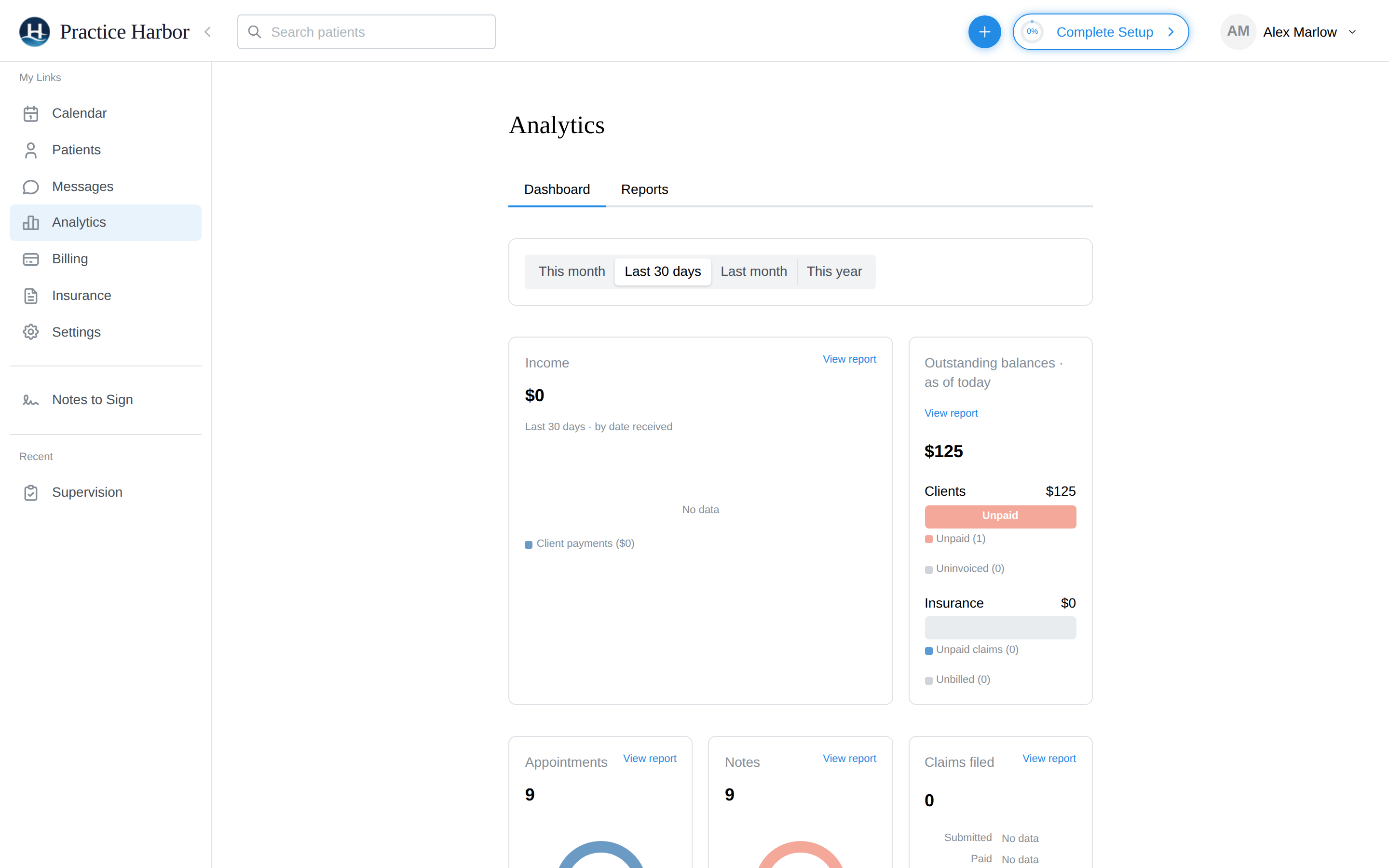Open Notes to Sign
The width and height of the screenshot is (1389, 868).
point(106,400)
